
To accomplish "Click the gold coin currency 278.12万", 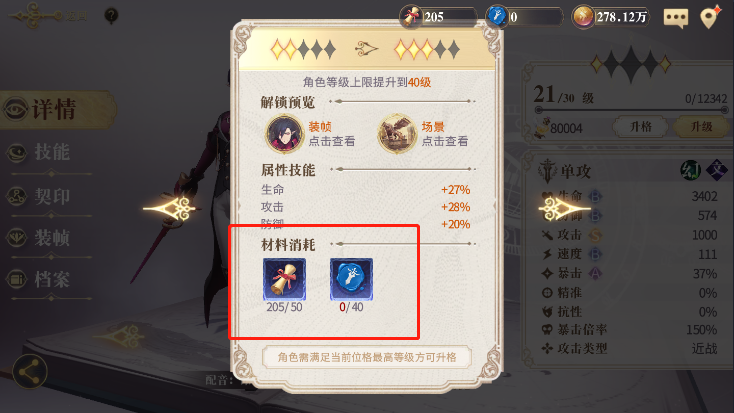I will coord(611,17).
